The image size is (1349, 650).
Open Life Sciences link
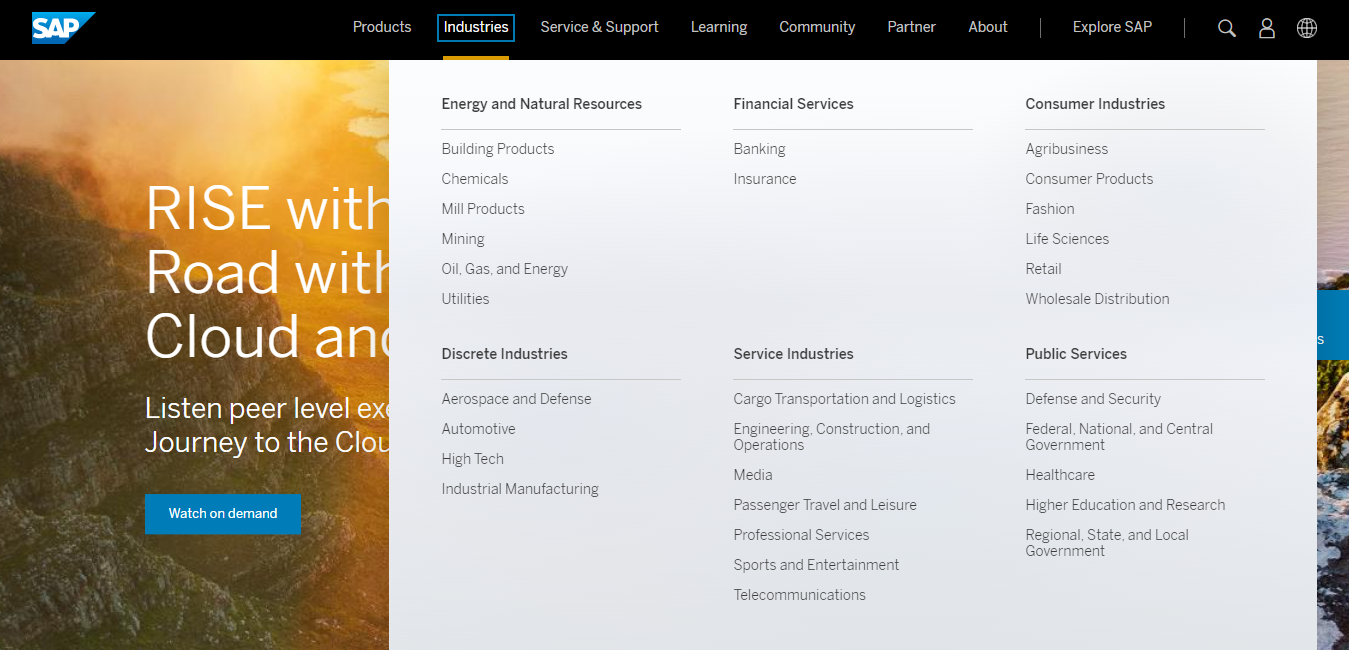point(1067,239)
